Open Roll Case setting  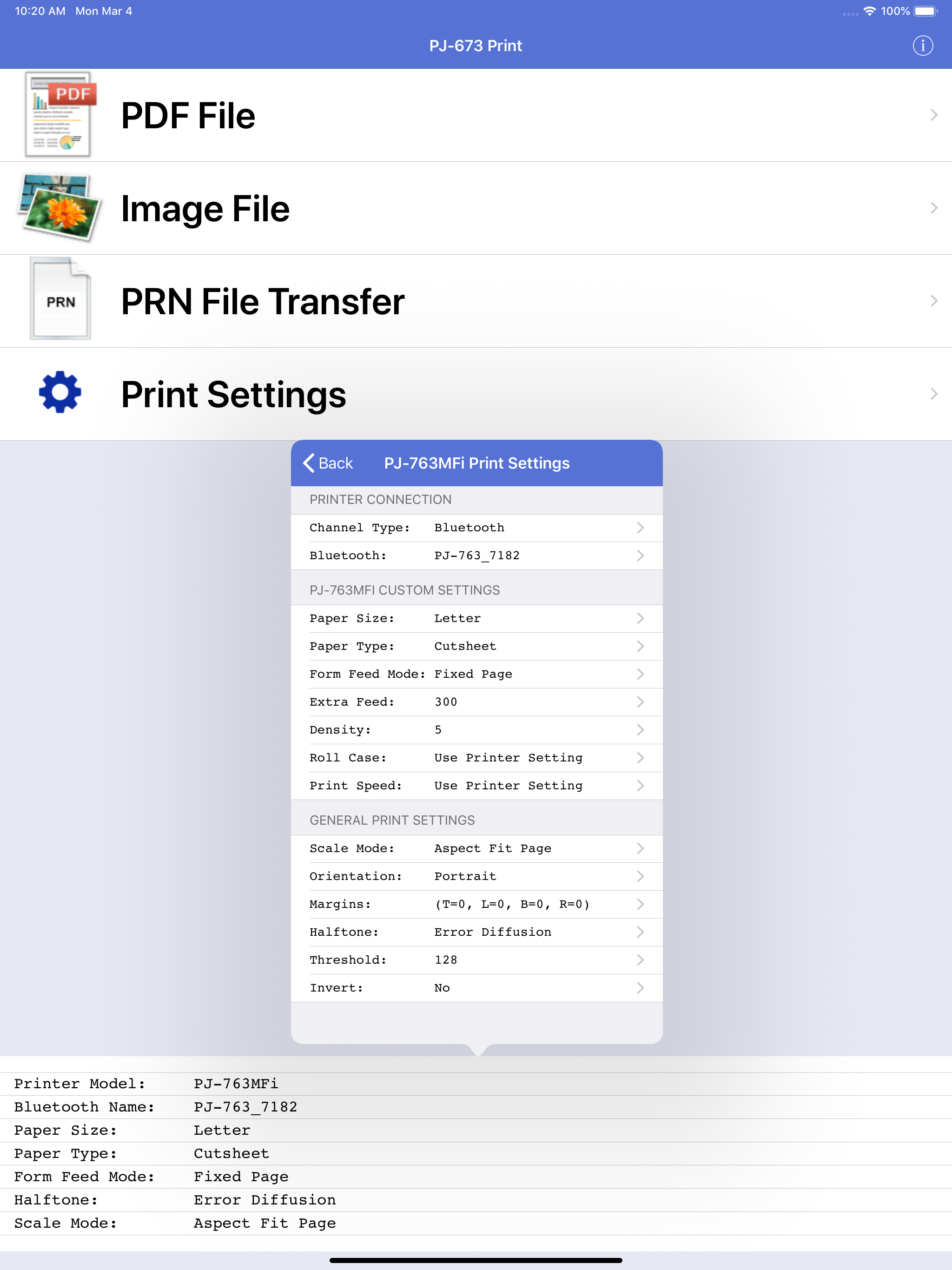[476, 758]
